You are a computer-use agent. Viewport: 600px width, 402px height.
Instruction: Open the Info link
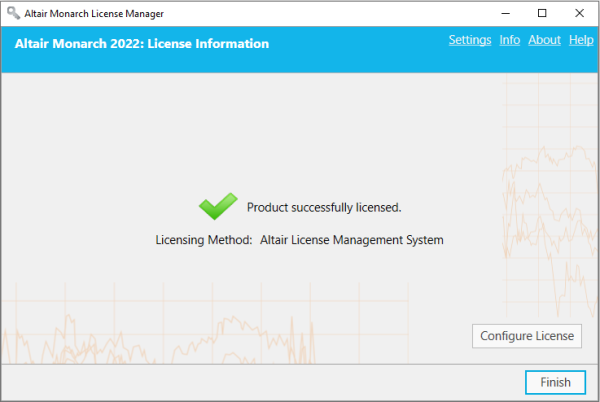coord(509,40)
